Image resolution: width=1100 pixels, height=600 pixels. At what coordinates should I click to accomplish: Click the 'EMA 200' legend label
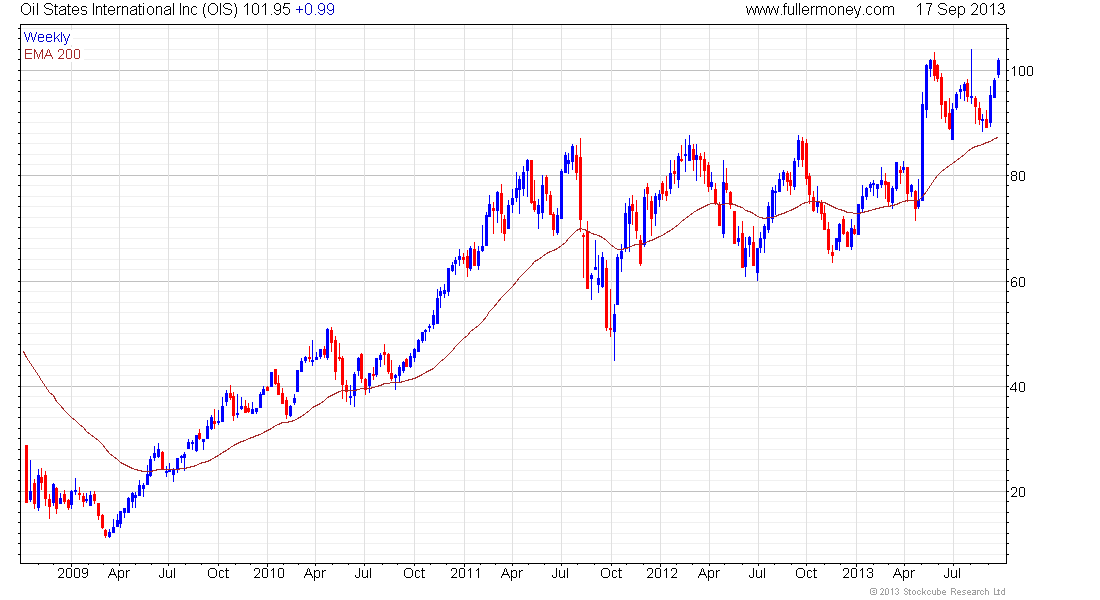53,55
